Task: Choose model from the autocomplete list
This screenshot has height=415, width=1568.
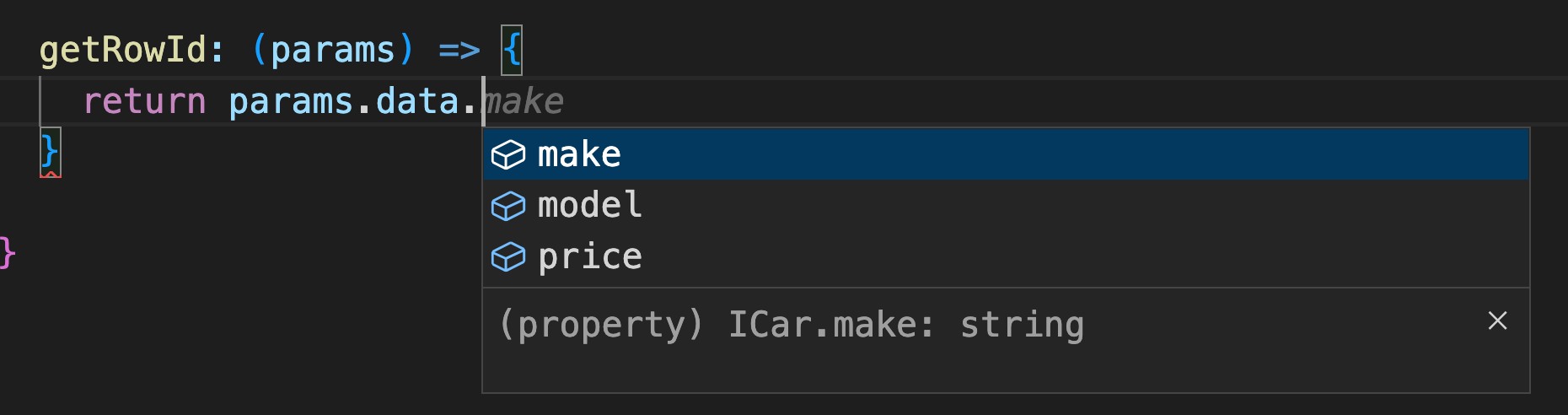Action: pyautogui.click(x=1006, y=206)
